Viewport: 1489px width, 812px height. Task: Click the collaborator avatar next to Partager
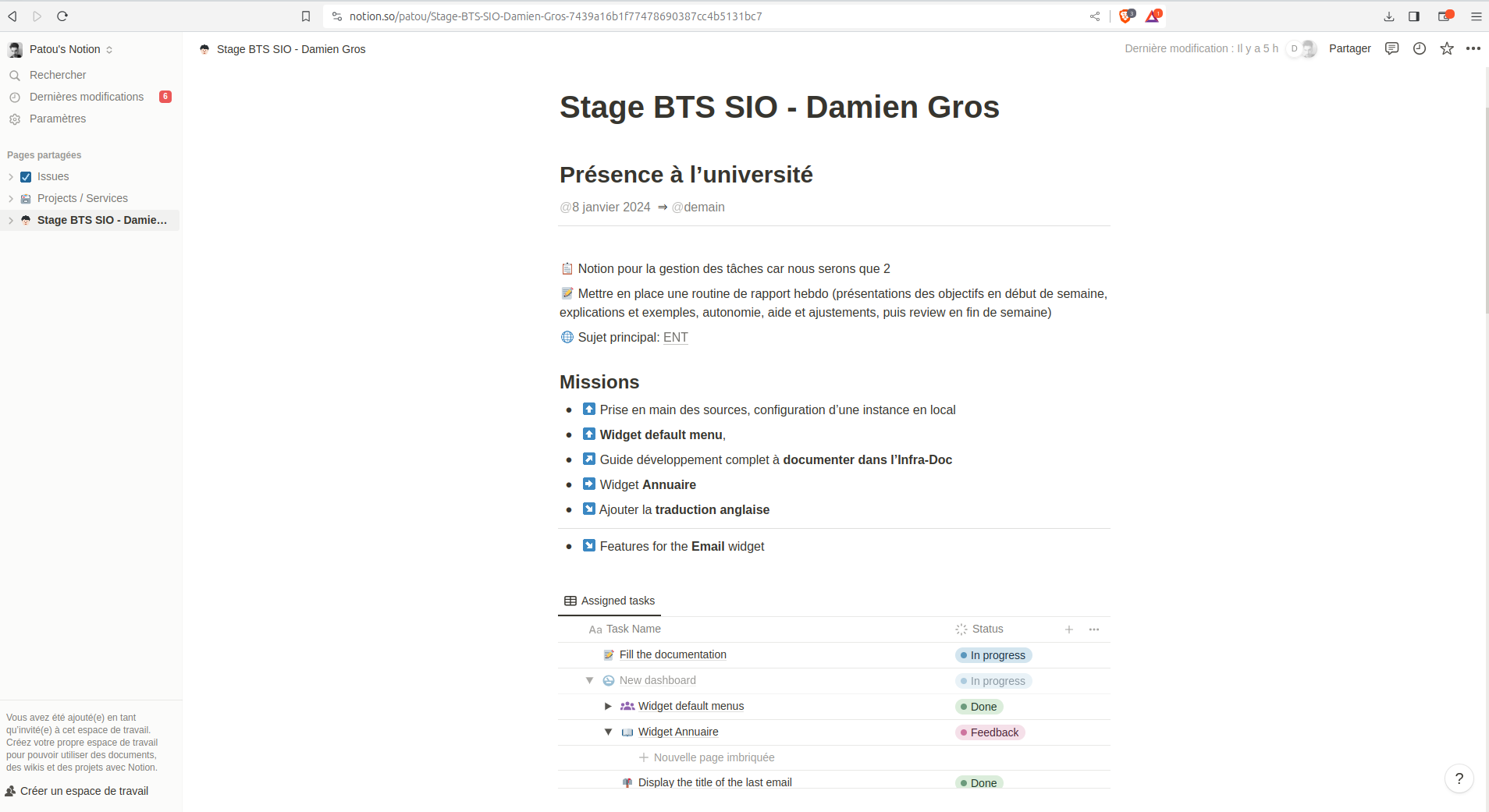coord(1309,48)
